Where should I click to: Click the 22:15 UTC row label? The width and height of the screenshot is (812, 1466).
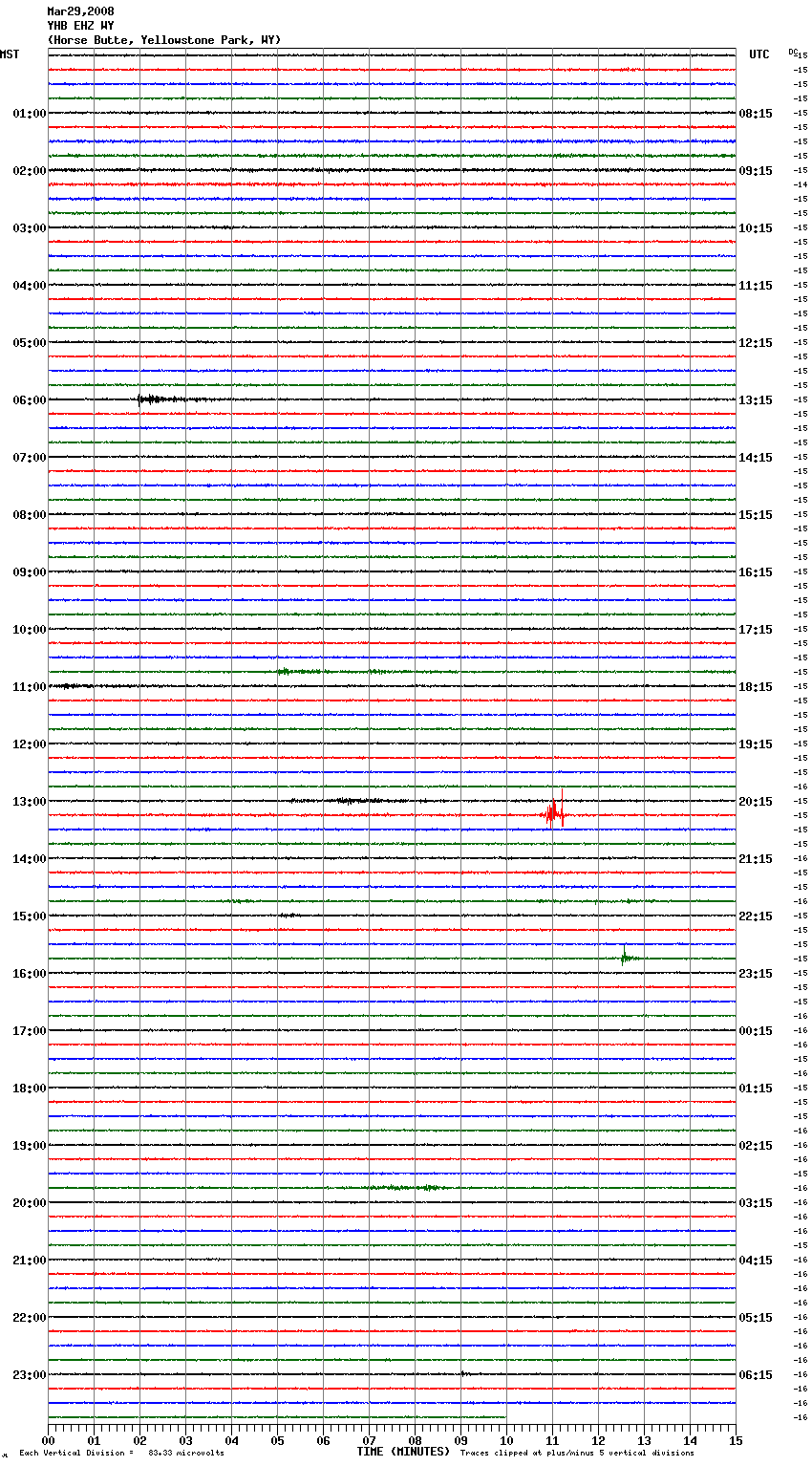point(756,916)
